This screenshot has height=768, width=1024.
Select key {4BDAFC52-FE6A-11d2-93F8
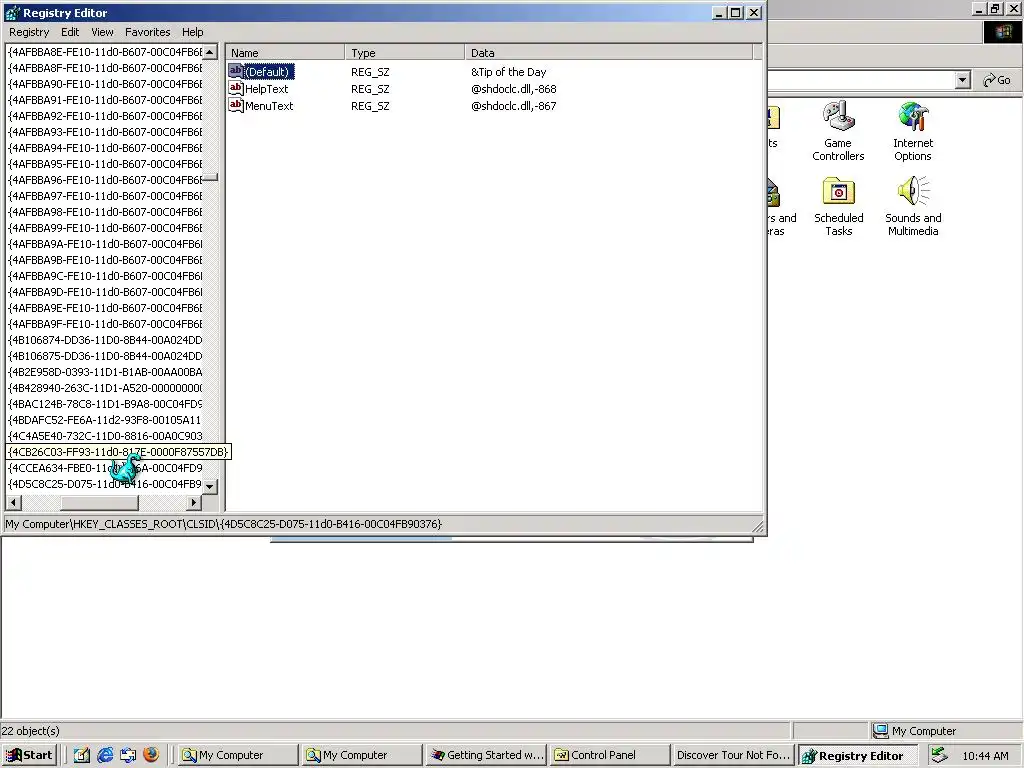pos(104,420)
